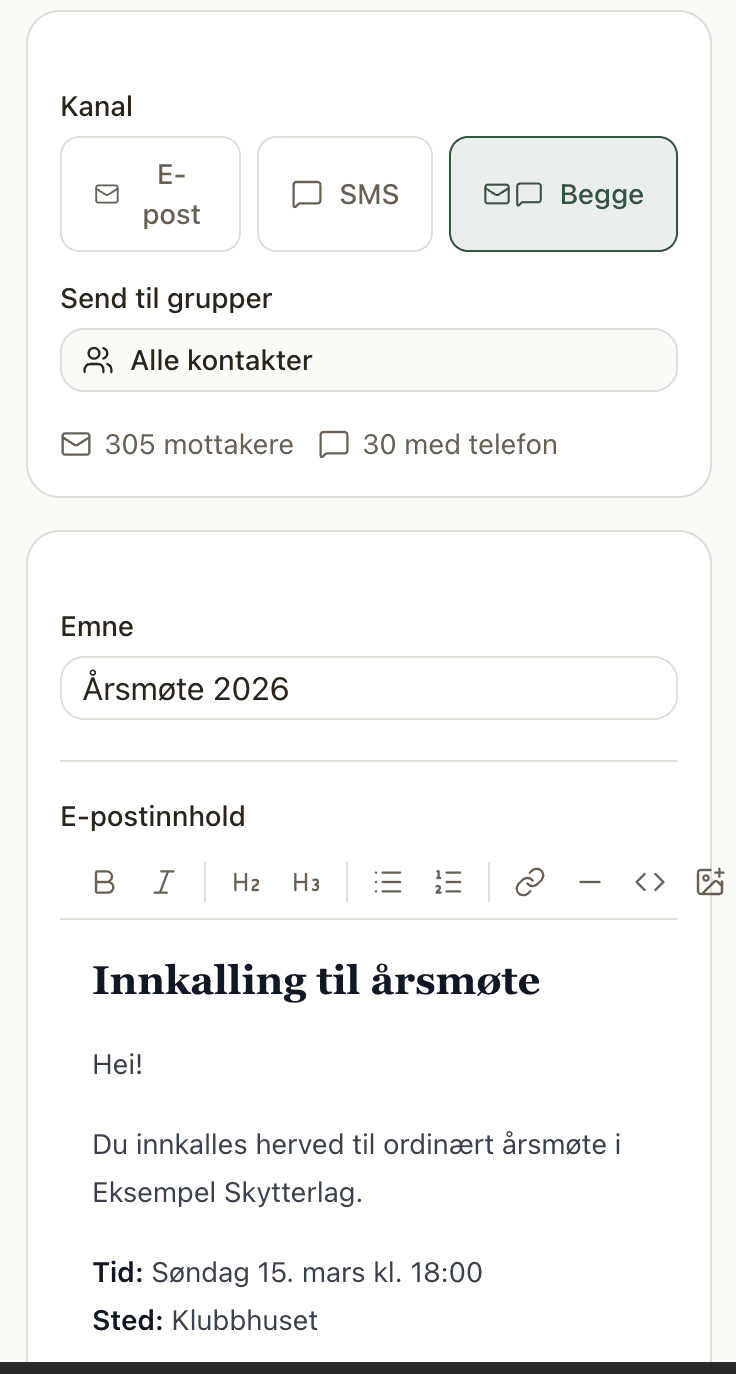Click the 305 mottakere recipient count
This screenshot has height=1374, width=736.
tap(199, 444)
